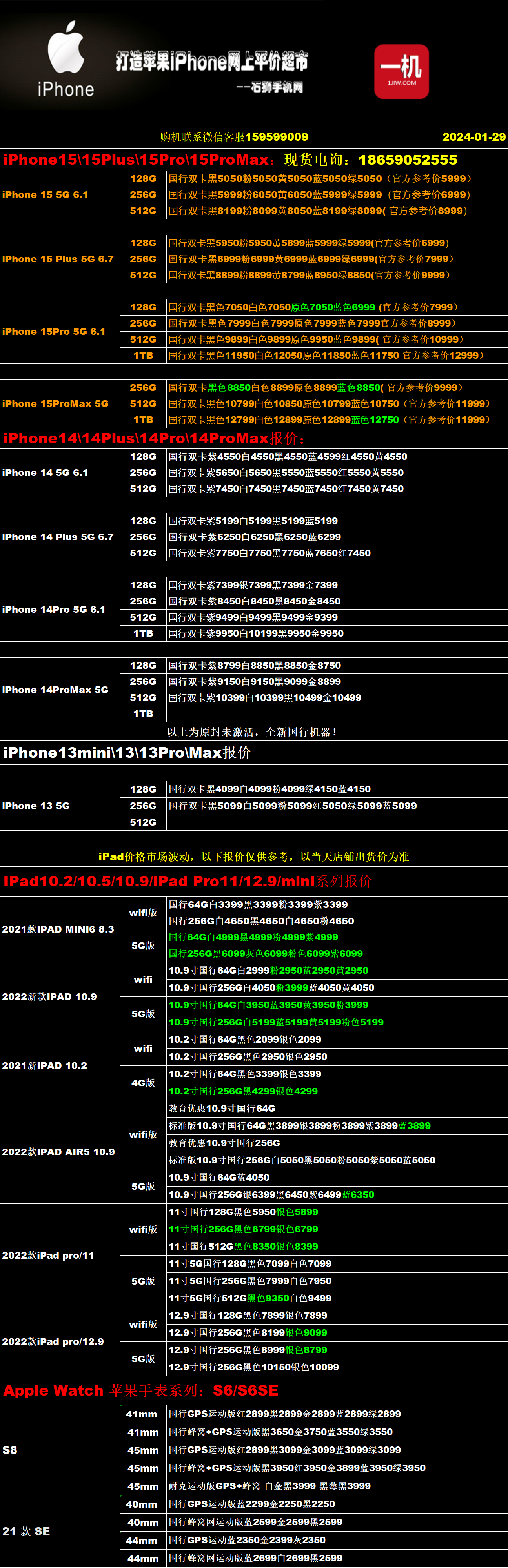Image resolution: width=508 pixels, height=1568 pixels.
Task: Click the iPhone 14 128G row starting 紫4550
Action: [337, 457]
